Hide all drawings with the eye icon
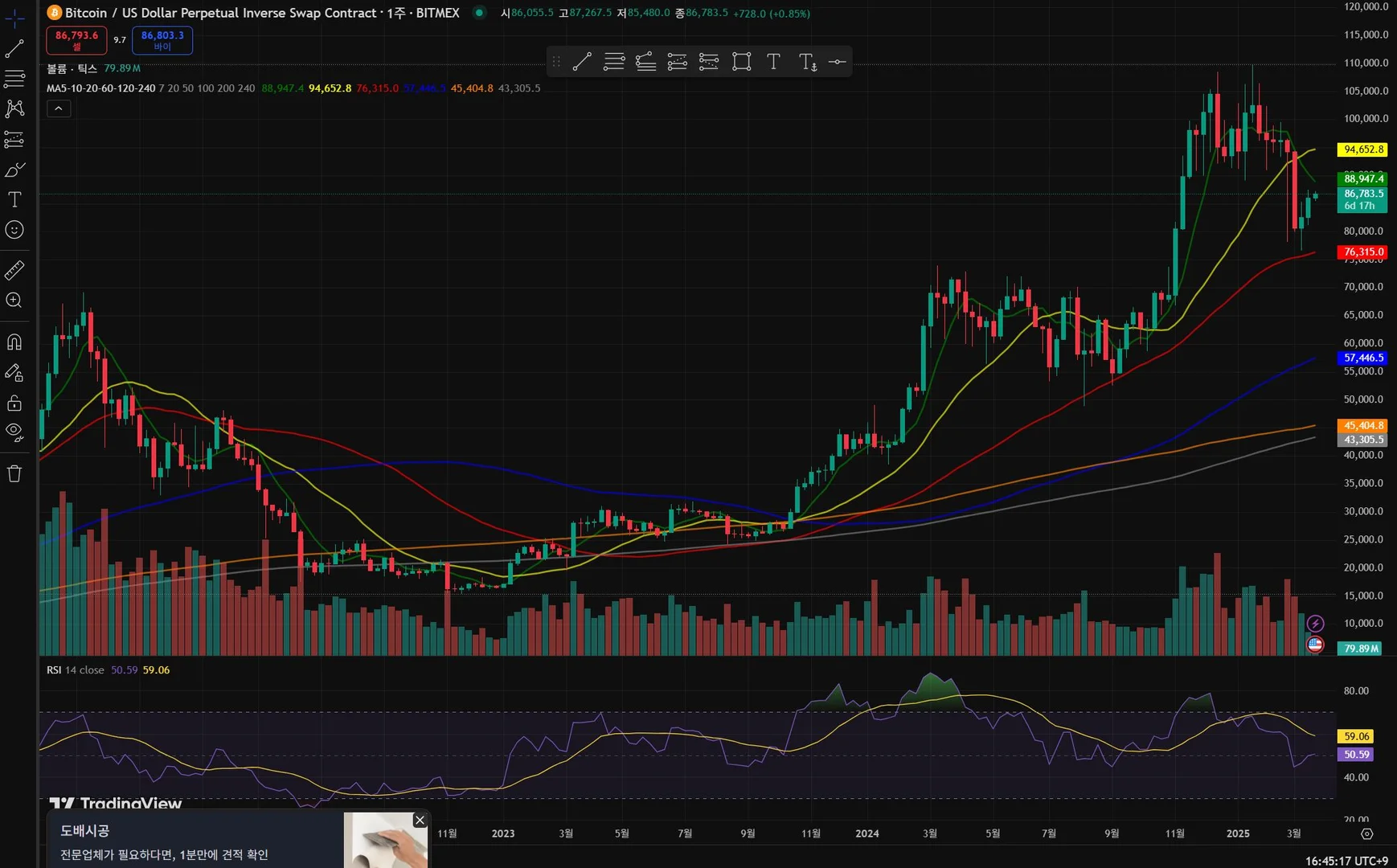The image size is (1397, 868). (14, 432)
